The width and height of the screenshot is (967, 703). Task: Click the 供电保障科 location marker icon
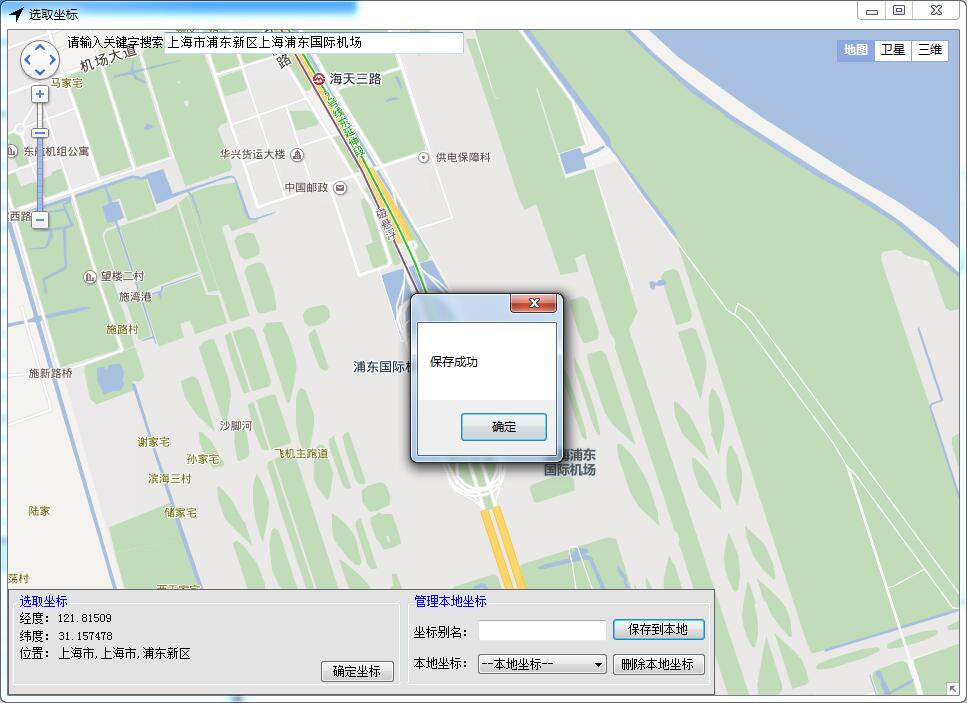point(426,155)
